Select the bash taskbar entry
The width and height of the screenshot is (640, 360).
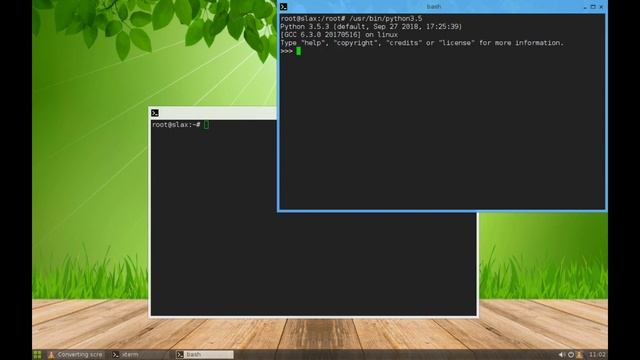pyautogui.click(x=205, y=355)
